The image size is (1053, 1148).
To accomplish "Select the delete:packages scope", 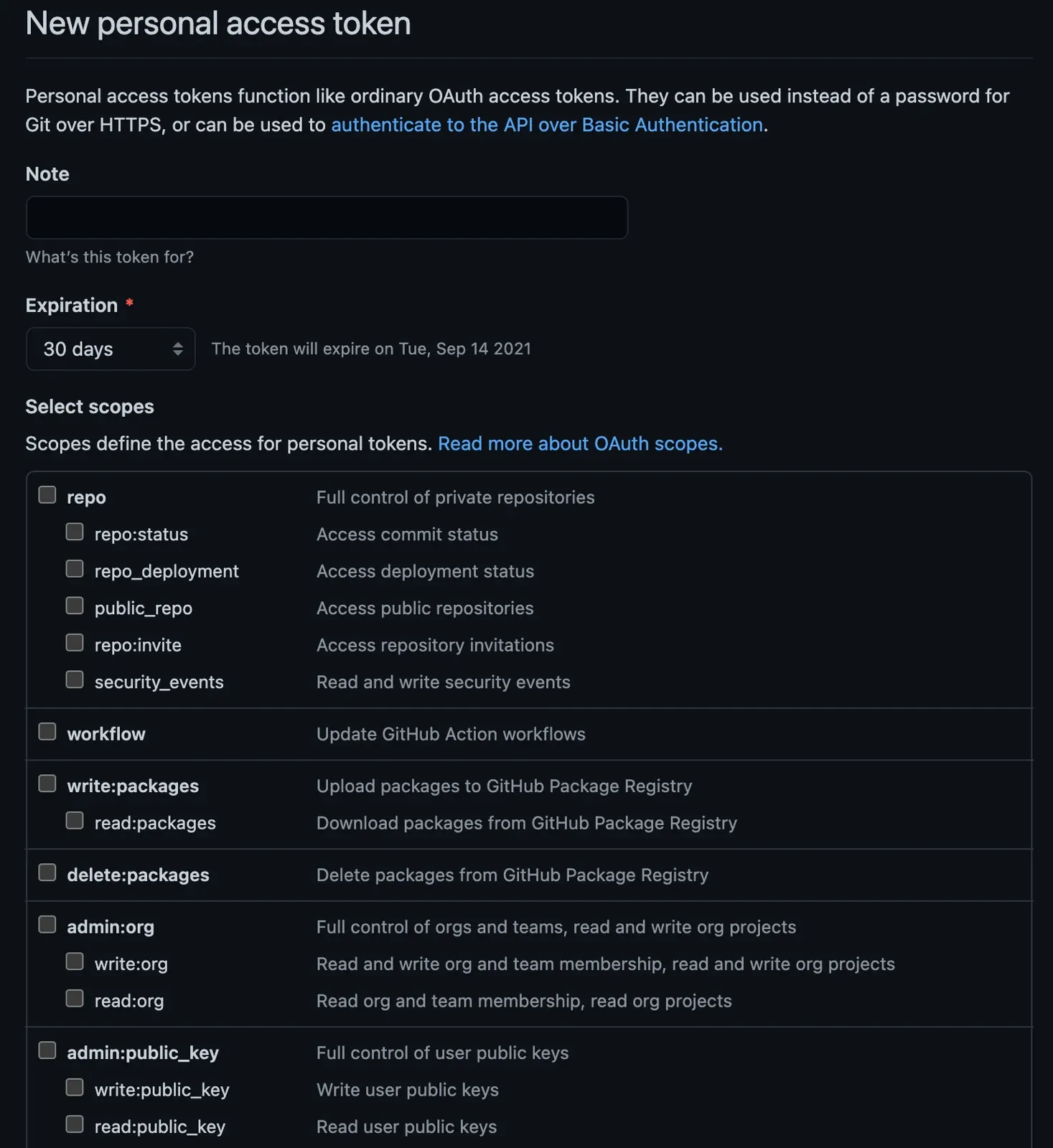I will pos(47,872).
